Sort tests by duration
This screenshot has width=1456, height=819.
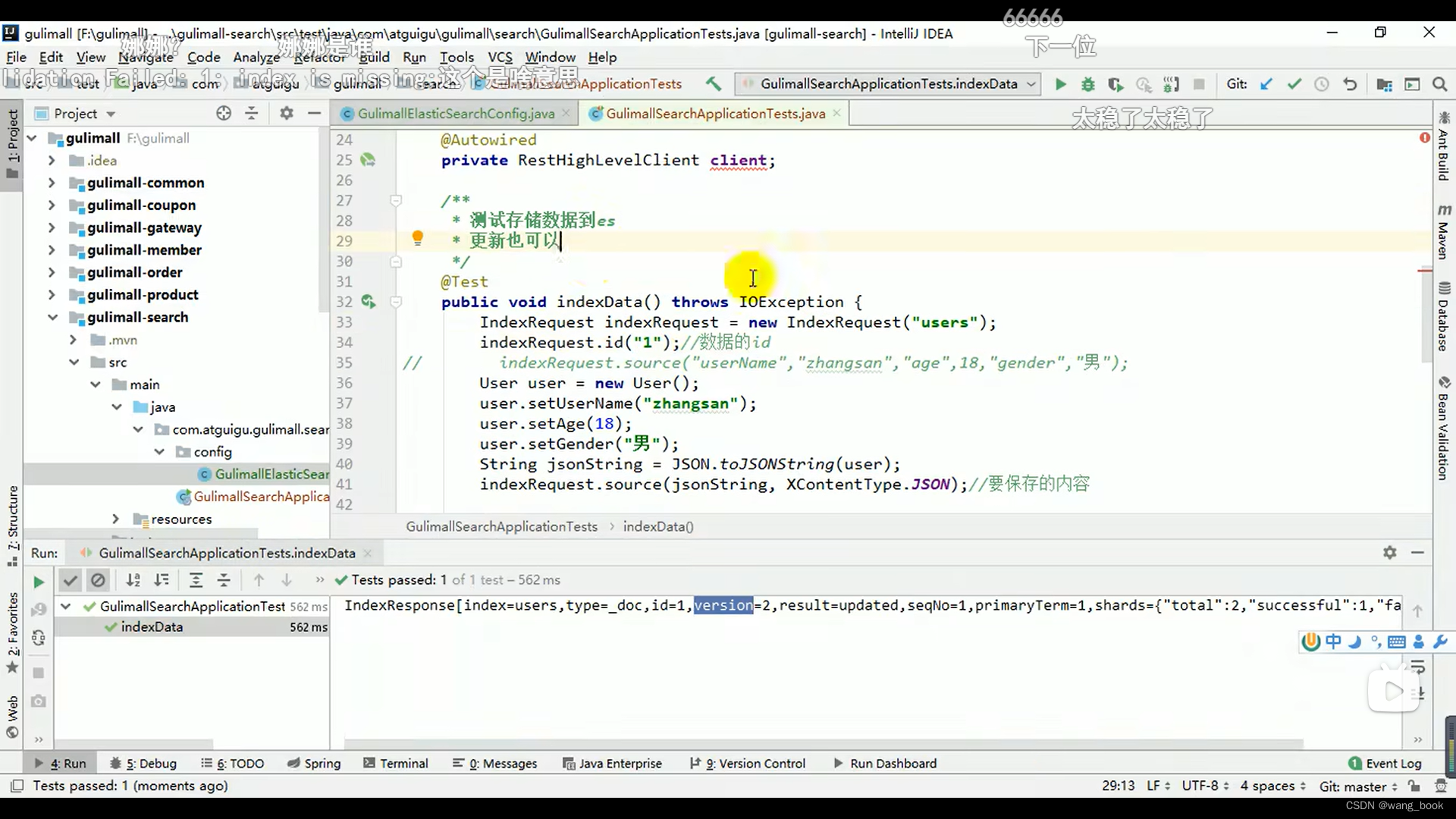(162, 580)
